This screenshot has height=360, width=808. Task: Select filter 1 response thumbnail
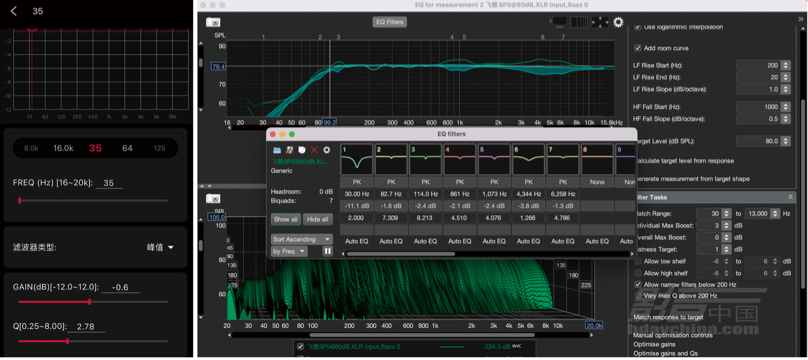(x=357, y=159)
